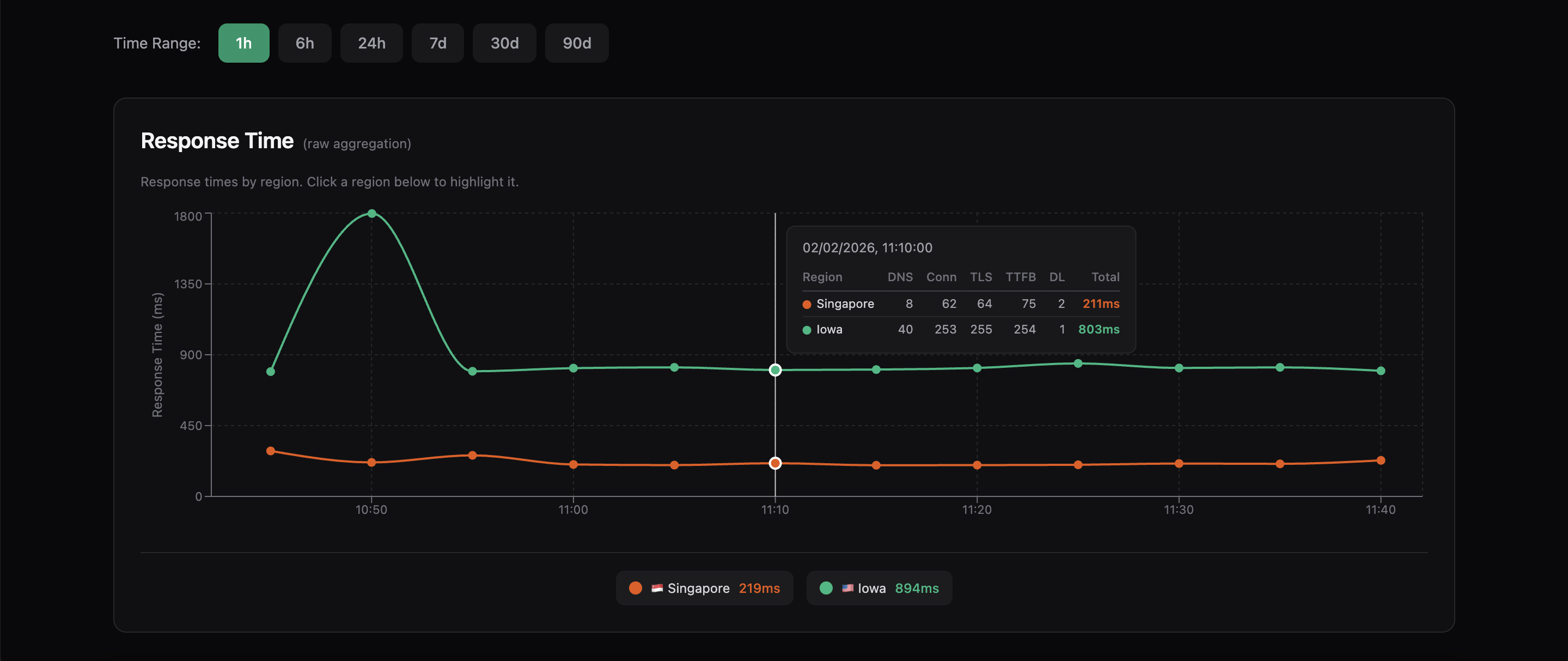Click Iowa's 803ms total in tooltip
This screenshot has width=1568, height=661.
[x=1098, y=329]
